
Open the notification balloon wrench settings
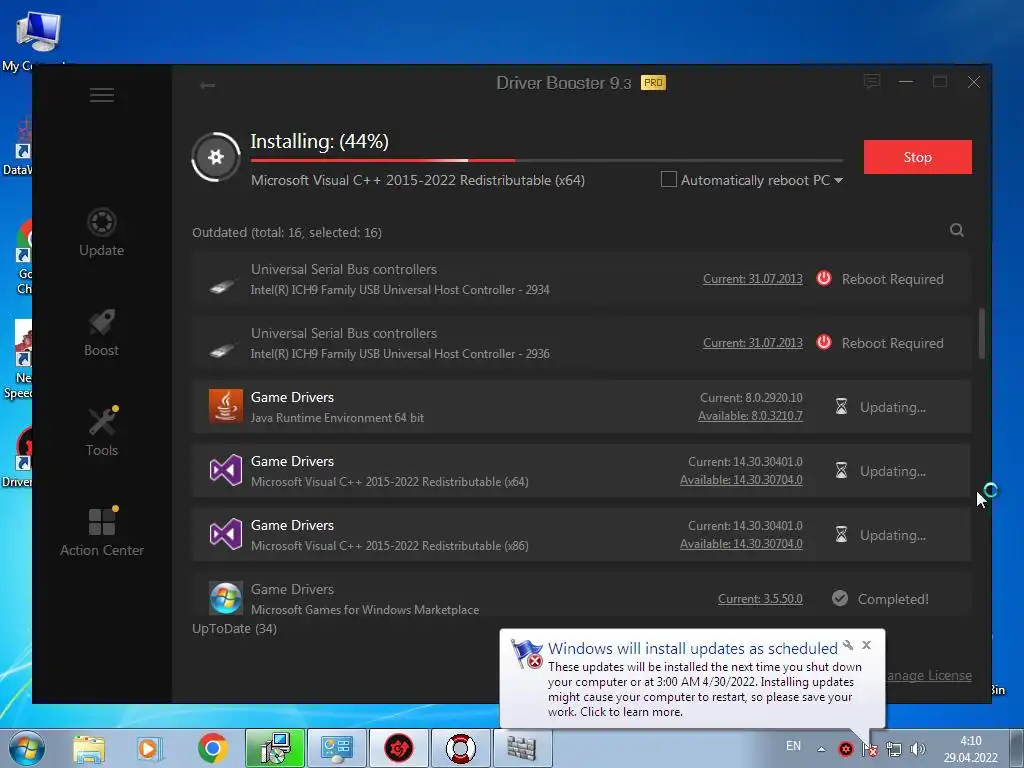[x=848, y=645]
